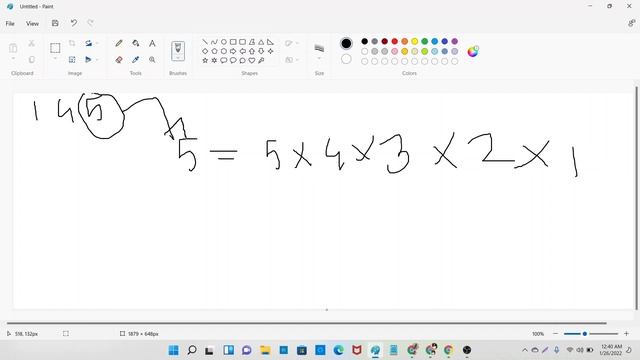Viewport: 640px width, 360px height.
Task: Choose the Up arrow shape
Action: point(252,51)
